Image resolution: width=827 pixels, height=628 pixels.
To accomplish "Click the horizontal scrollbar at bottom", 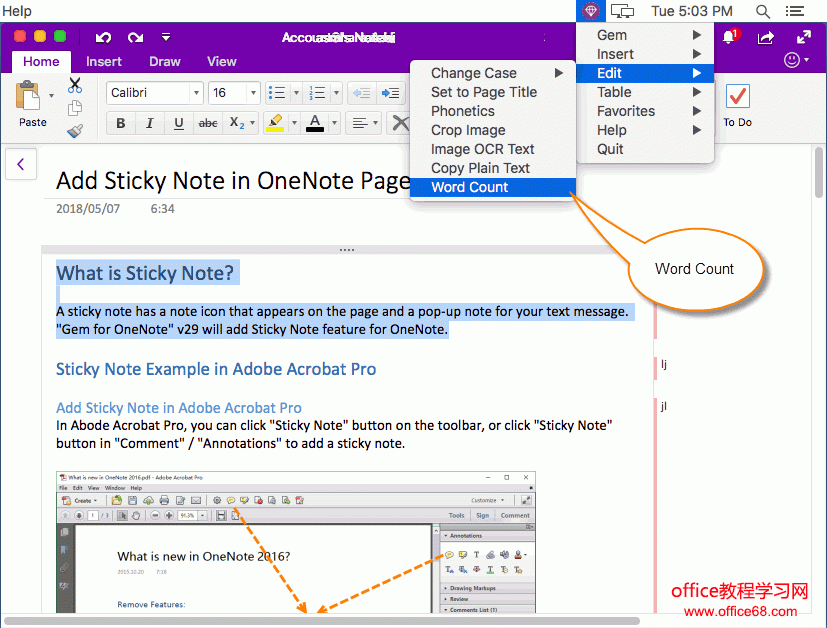I will [322, 621].
